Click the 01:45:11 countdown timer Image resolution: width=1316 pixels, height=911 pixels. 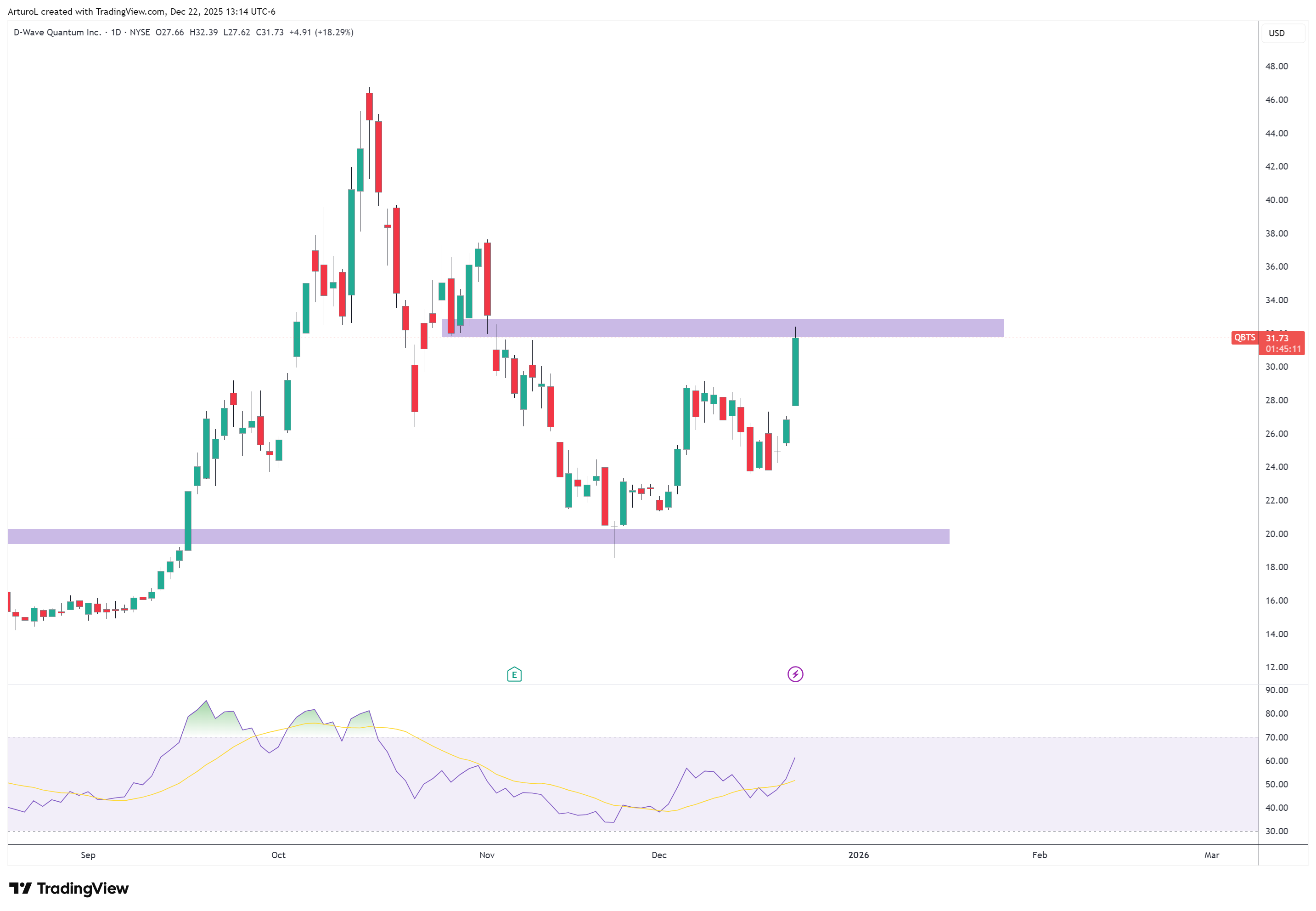point(1283,349)
